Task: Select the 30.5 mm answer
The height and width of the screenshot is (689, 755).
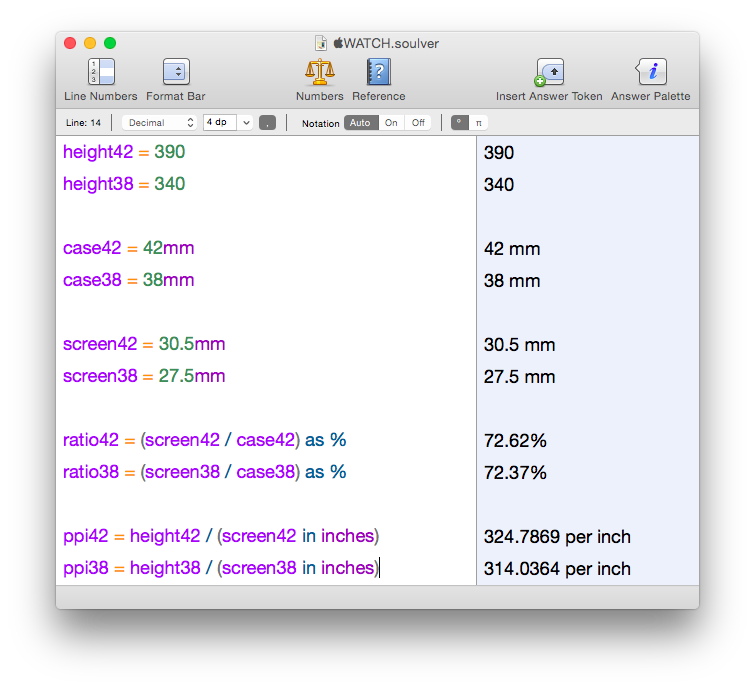Action: (520, 345)
